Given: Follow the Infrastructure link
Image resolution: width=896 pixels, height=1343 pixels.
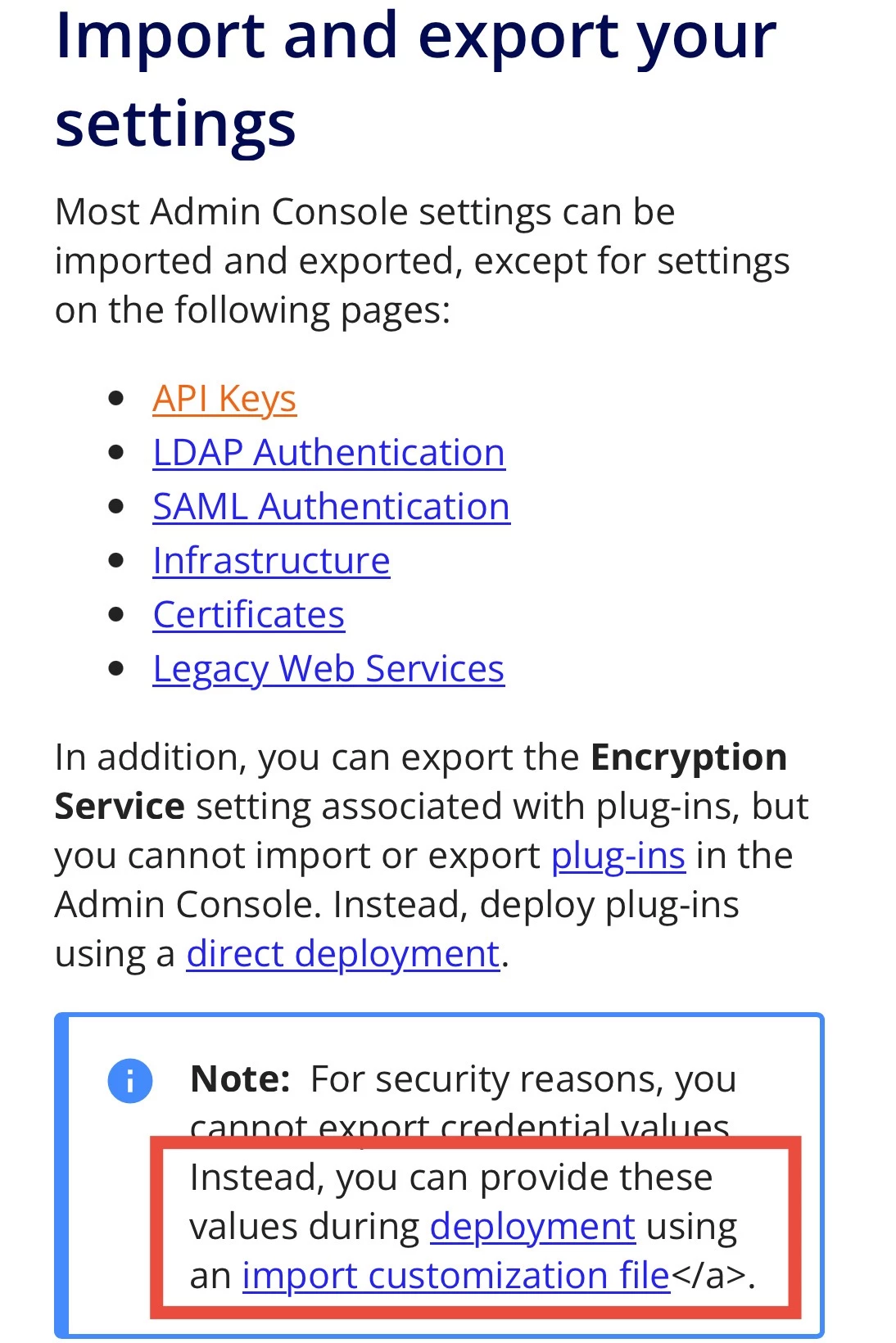Looking at the screenshot, I should click(x=271, y=560).
